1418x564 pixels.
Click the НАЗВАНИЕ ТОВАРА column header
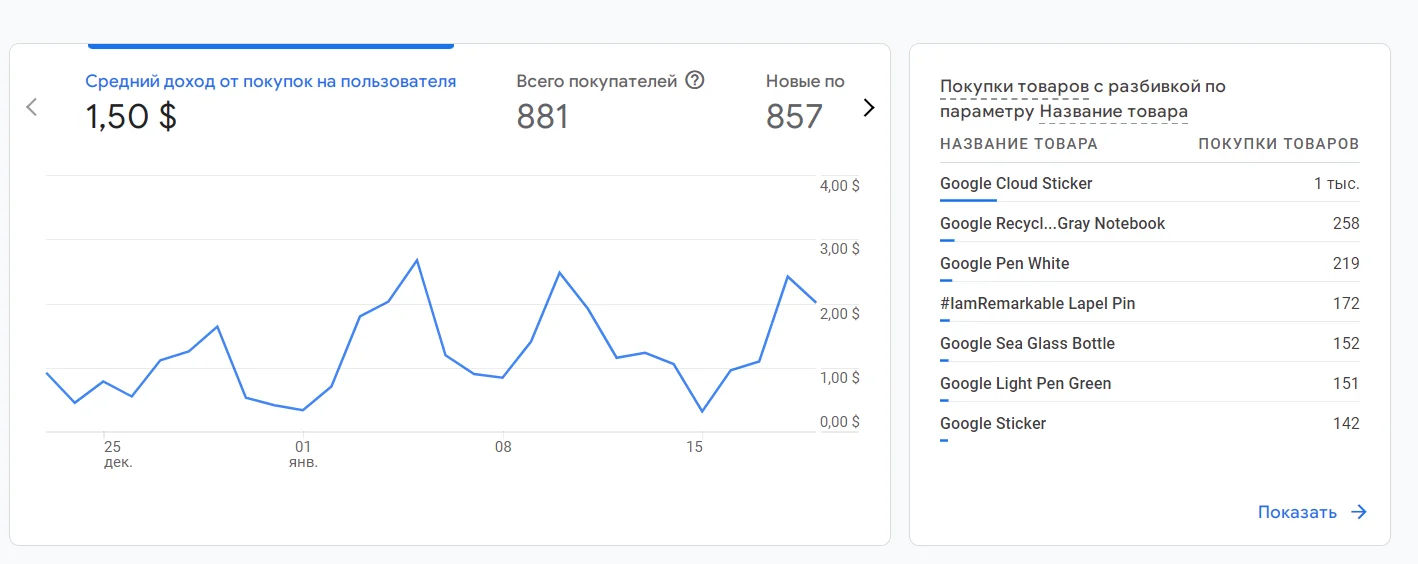[1018, 144]
